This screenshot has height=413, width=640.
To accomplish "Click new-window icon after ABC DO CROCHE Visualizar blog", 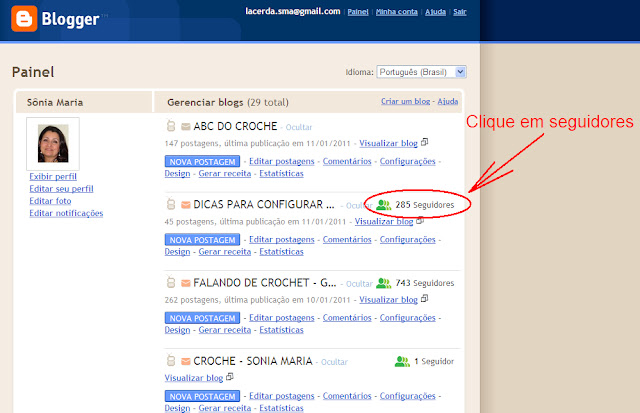I will [x=424, y=142].
